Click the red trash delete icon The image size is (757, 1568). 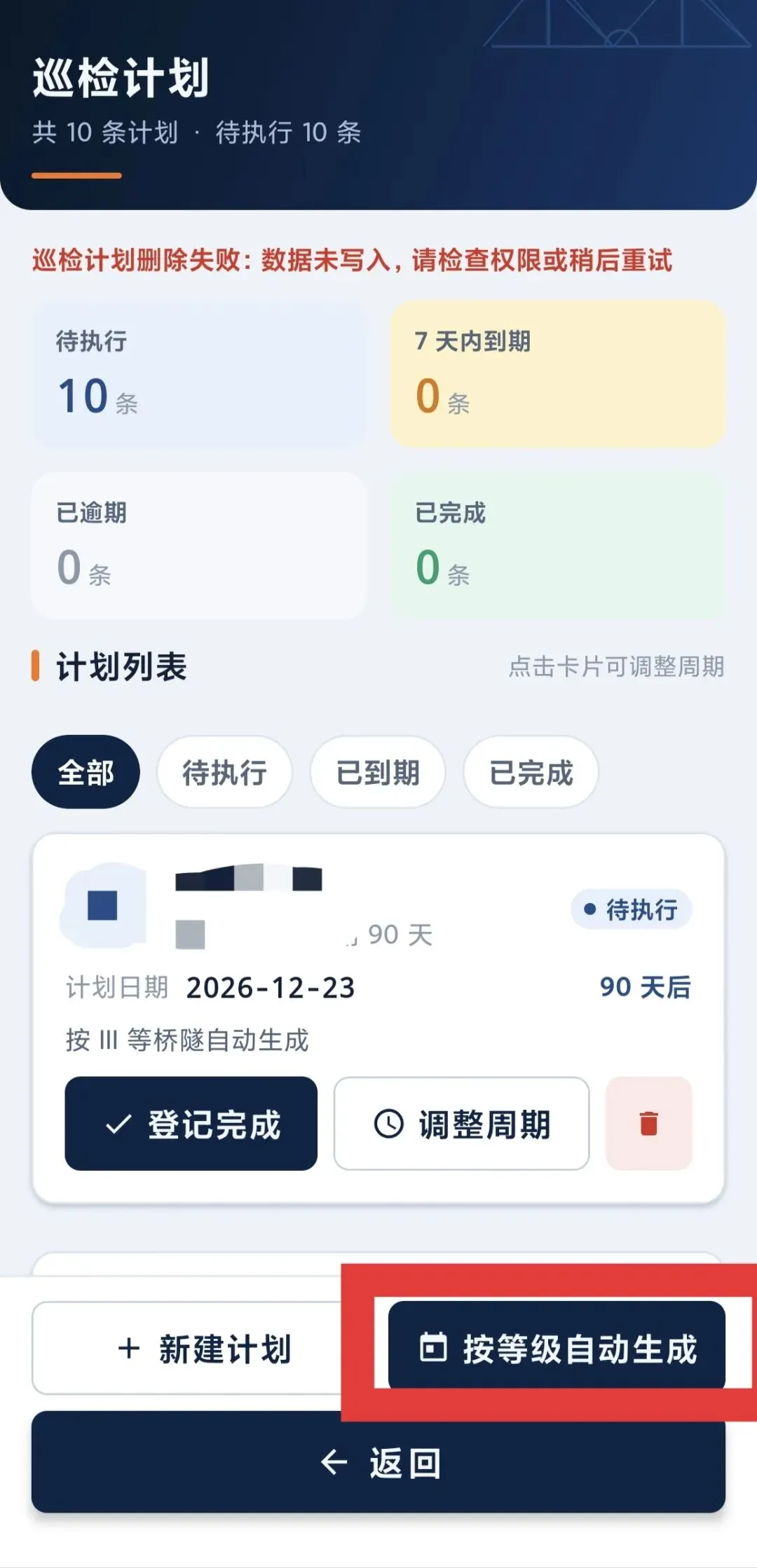tap(649, 1123)
